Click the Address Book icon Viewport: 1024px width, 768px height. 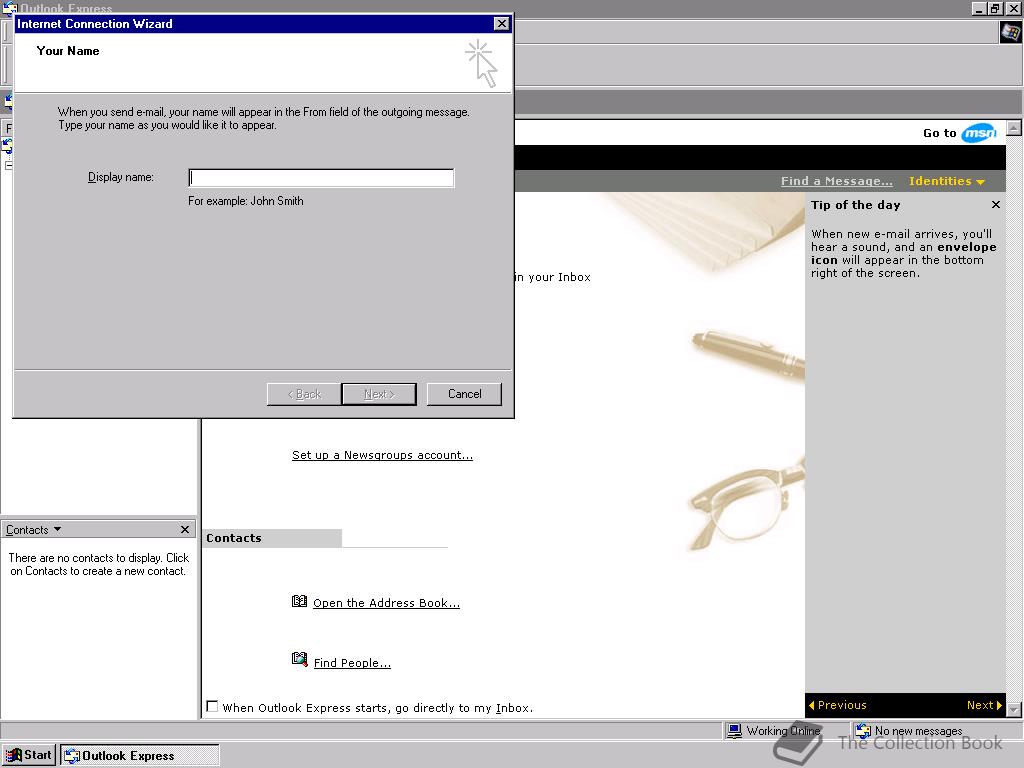click(299, 601)
